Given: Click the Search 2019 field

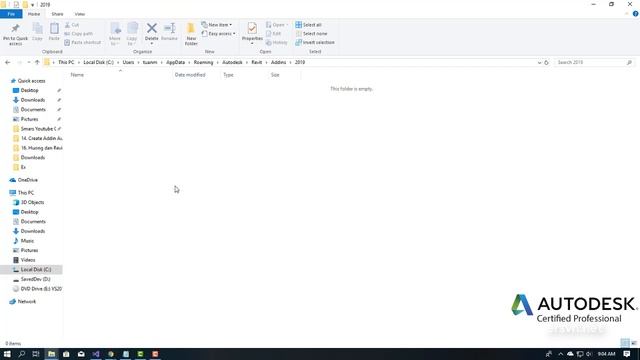Looking at the screenshot, I should [x=593, y=62].
